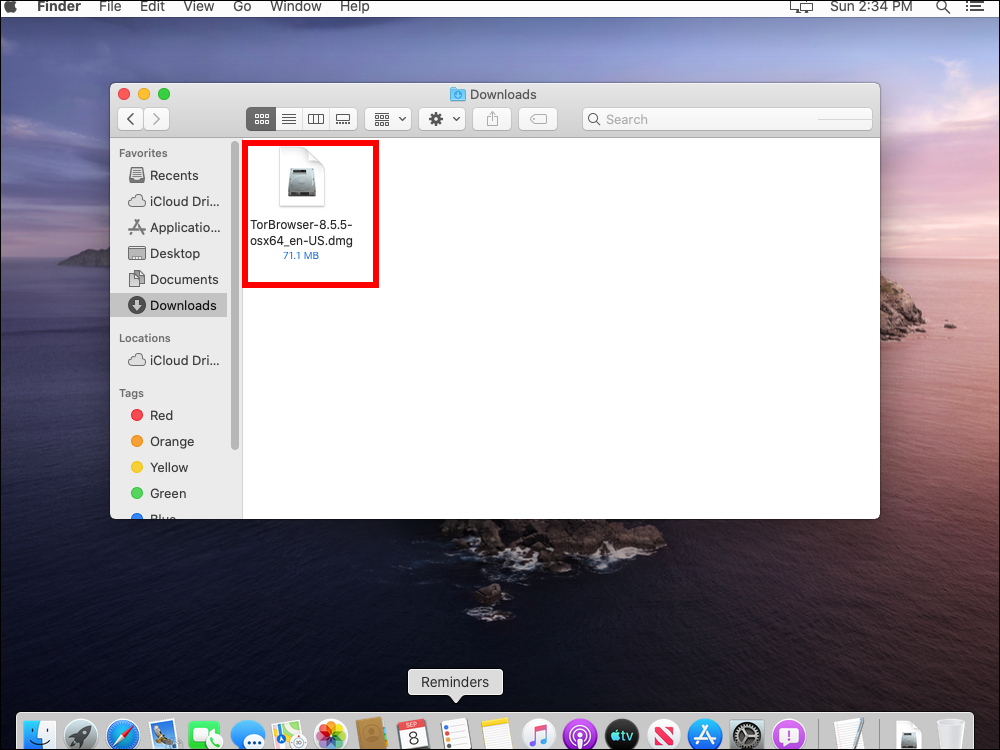Open the action gear dropdown menu
Viewport: 1000px width, 750px height.
[441, 118]
